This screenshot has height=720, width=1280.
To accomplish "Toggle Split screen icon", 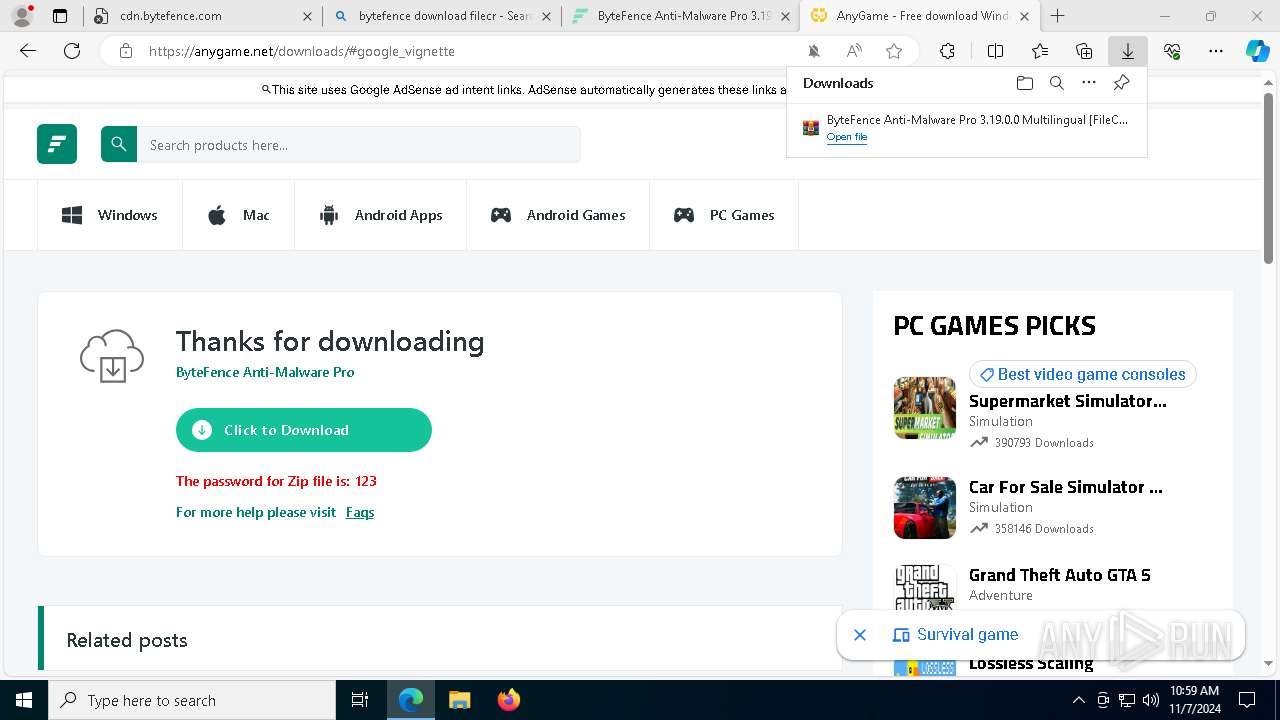I will 995,51.
